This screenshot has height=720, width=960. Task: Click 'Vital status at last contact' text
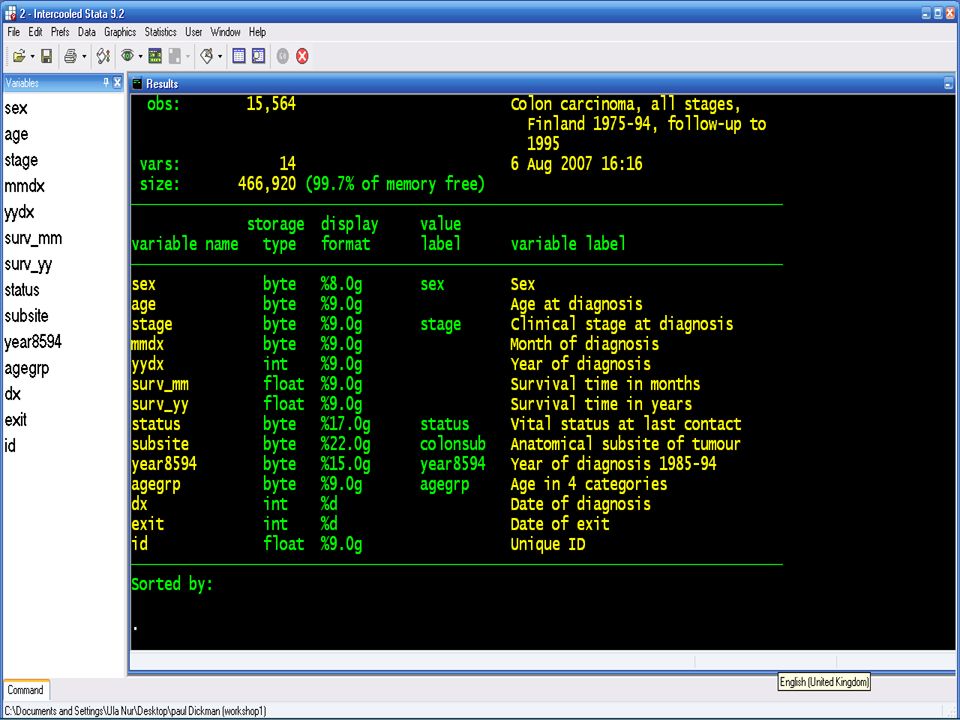pyautogui.click(x=626, y=424)
